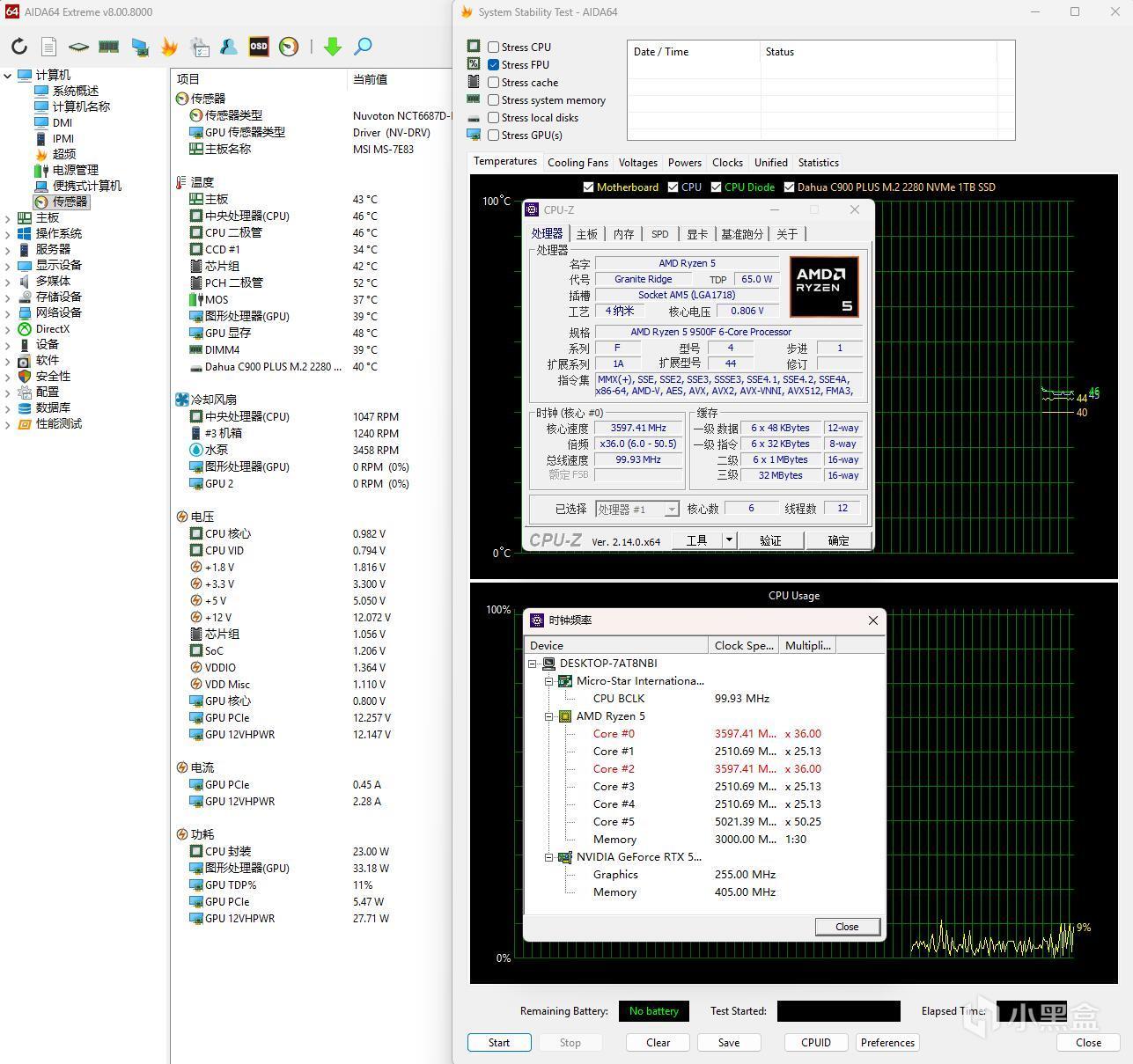1133x1064 pixels.
Task: Toggle the Stress GPU(s) checkbox
Action: 494,136
